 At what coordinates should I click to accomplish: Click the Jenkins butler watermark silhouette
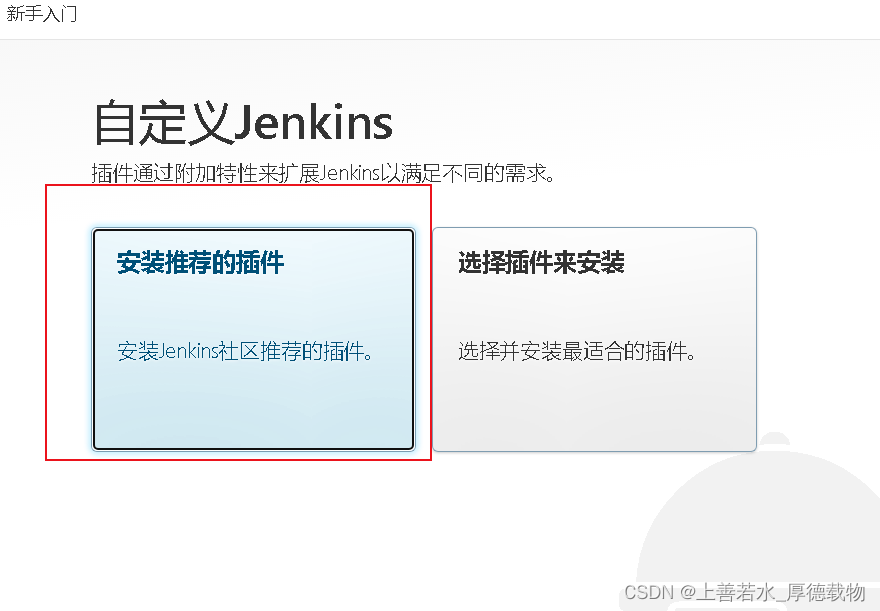pyautogui.click(x=760, y=522)
